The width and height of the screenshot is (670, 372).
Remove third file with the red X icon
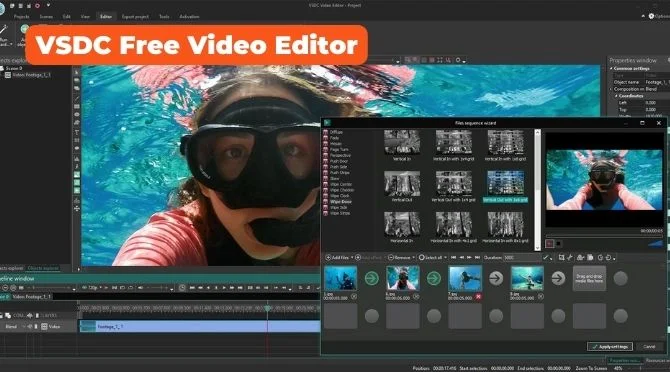(x=478, y=296)
